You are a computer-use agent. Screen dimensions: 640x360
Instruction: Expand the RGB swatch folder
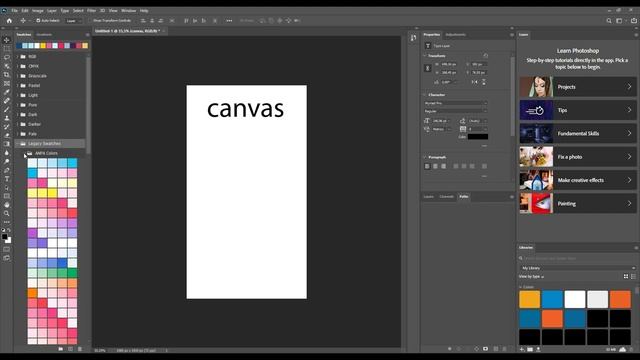18,56
